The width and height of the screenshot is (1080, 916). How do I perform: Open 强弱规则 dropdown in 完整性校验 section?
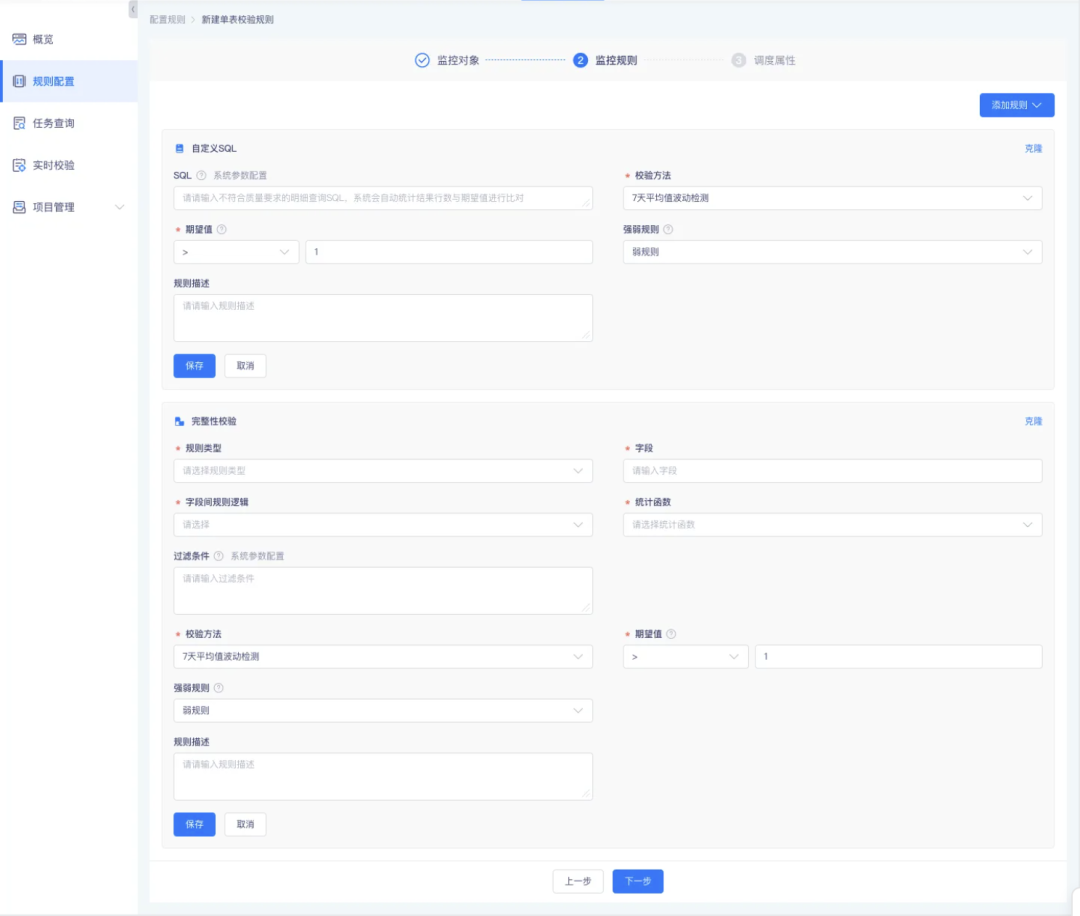click(x=383, y=710)
